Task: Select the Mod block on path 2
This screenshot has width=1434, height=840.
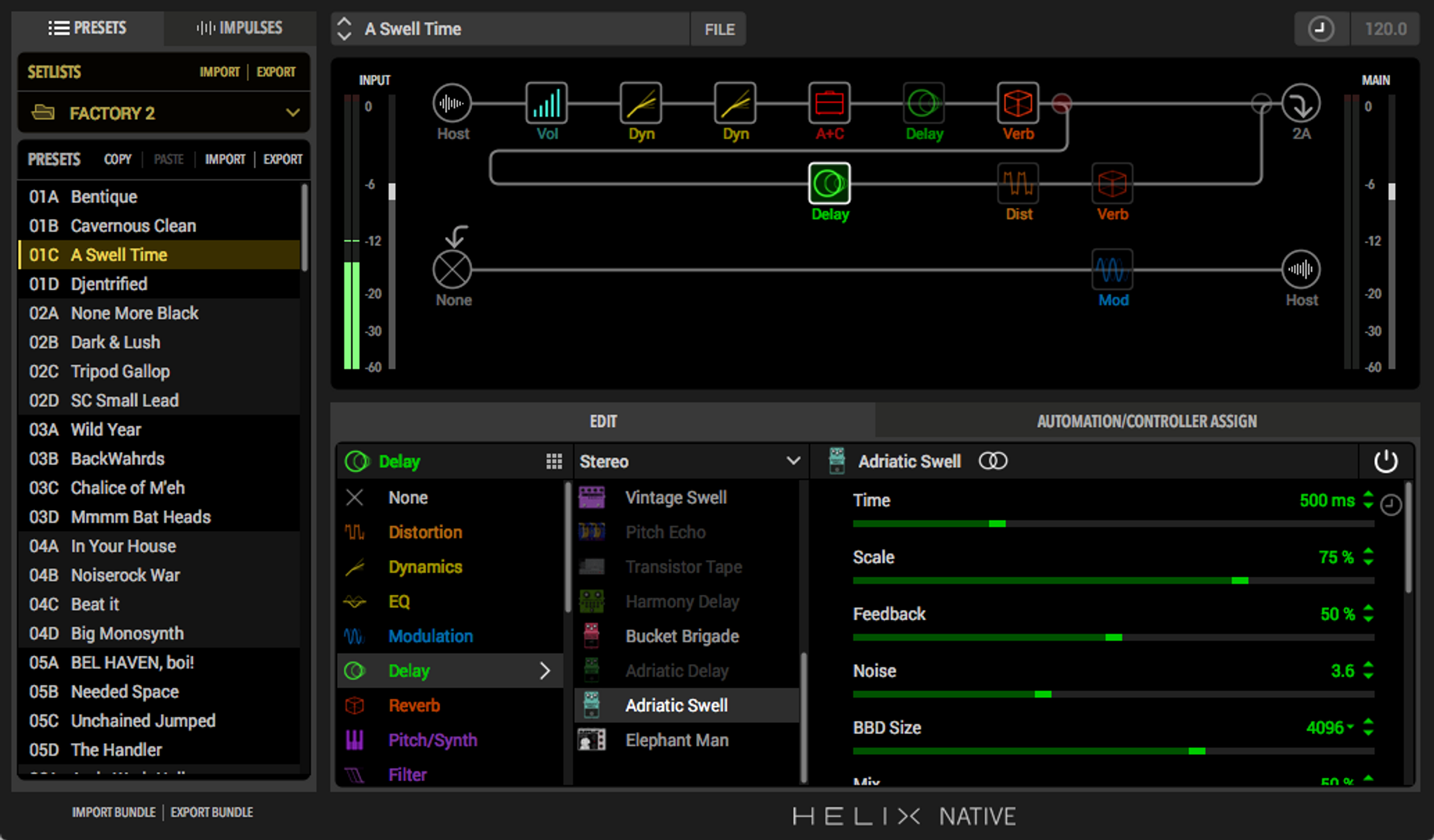Action: click(x=1112, y=269)
